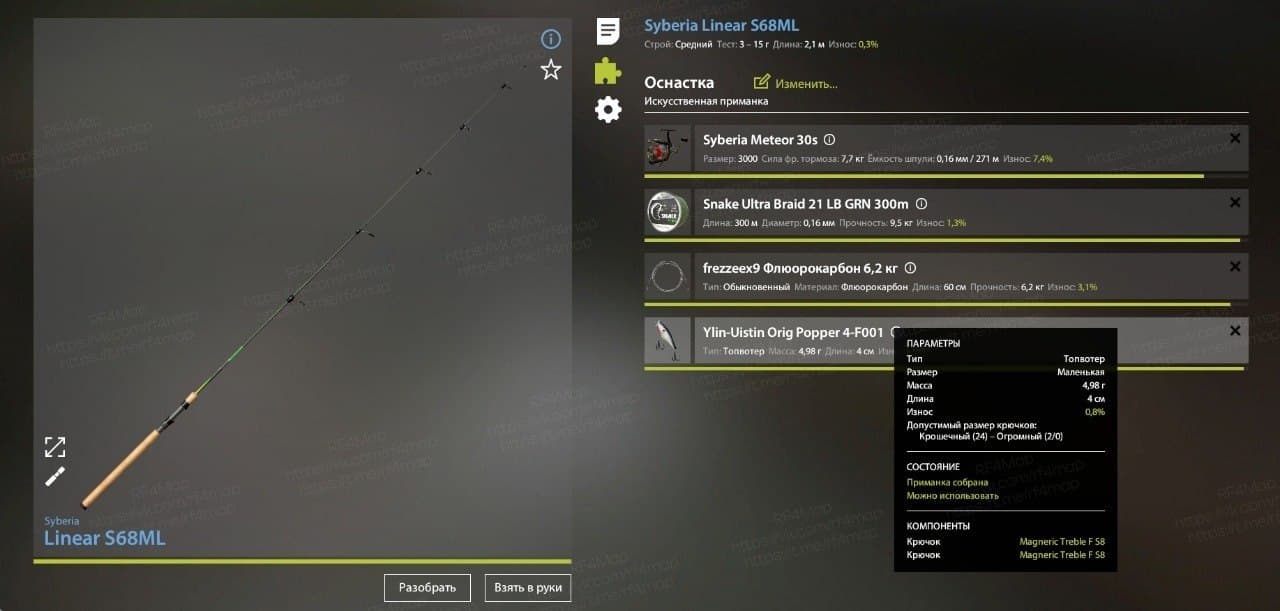Click the large Linear S68ML label under the rod
Screen dimensions: 1280x611
tap(105, 538)
